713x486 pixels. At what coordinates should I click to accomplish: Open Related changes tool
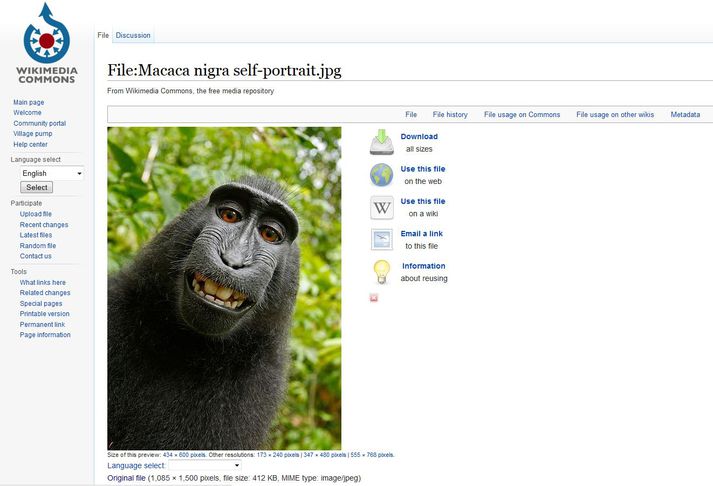(45, 293)
